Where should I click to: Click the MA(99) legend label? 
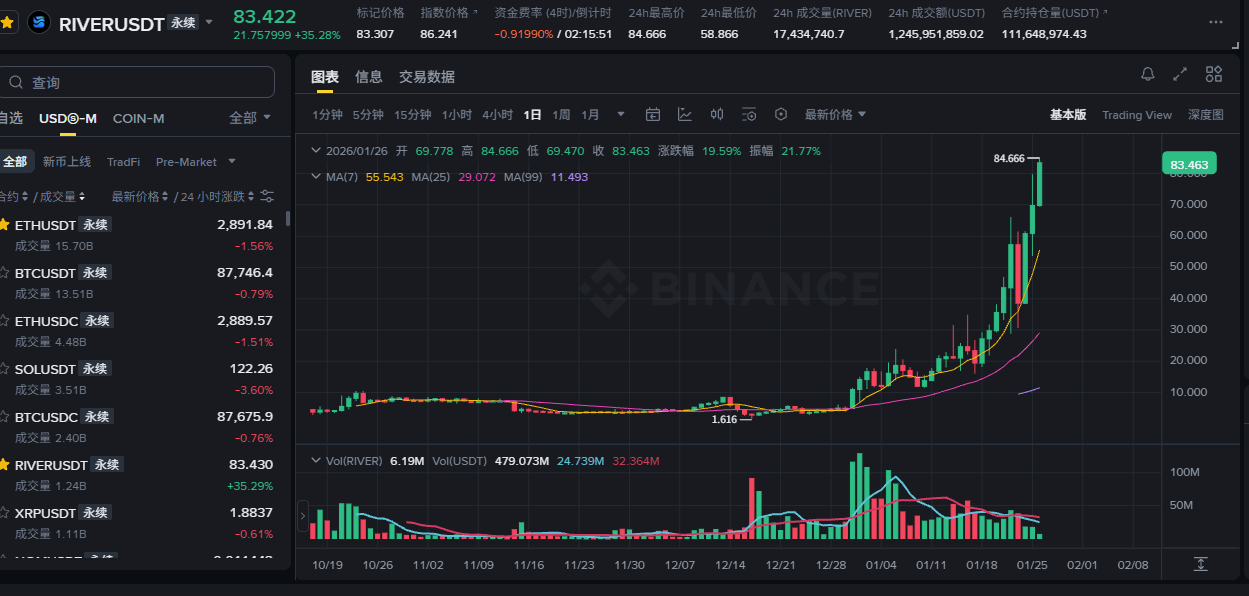[x=521, y=177]
